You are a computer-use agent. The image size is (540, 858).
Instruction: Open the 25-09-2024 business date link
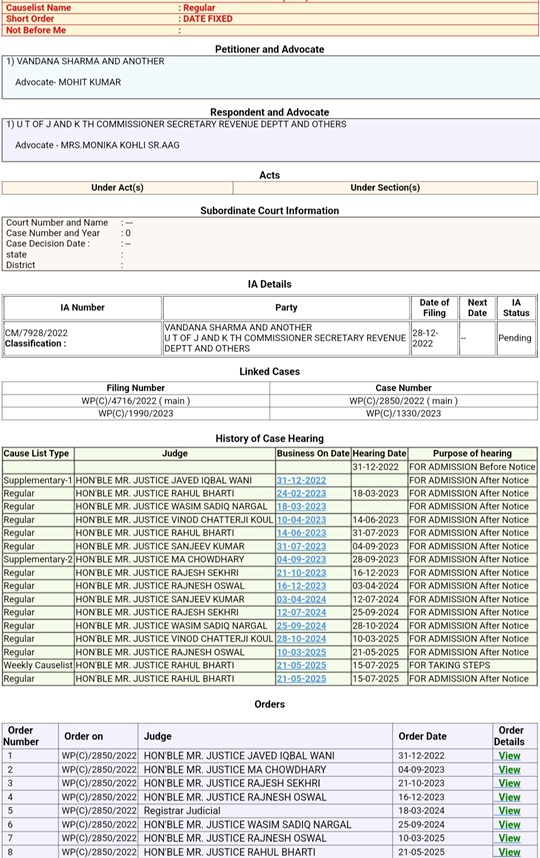point(301,626)
